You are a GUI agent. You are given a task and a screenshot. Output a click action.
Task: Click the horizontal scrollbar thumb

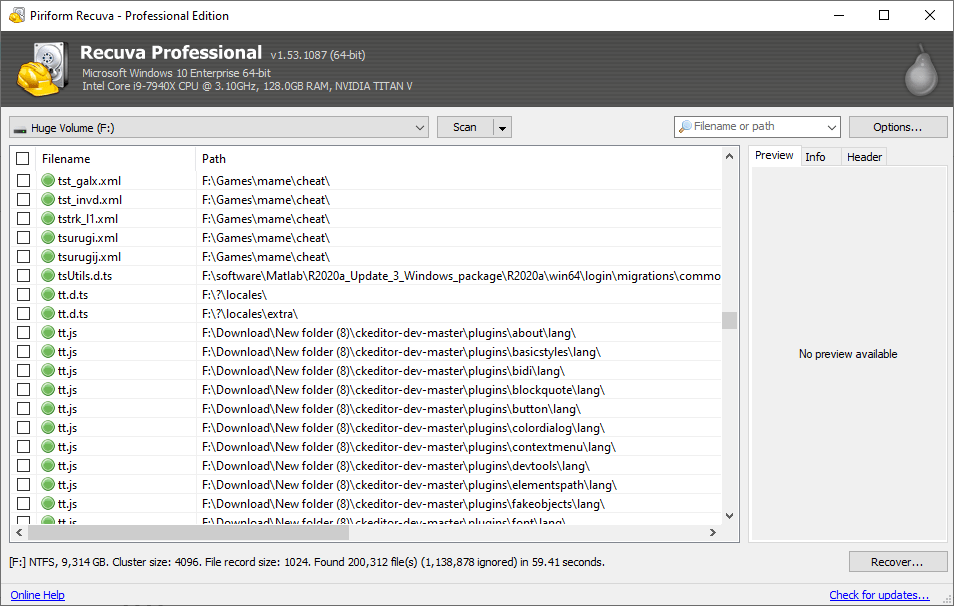[x=189, y=532]
